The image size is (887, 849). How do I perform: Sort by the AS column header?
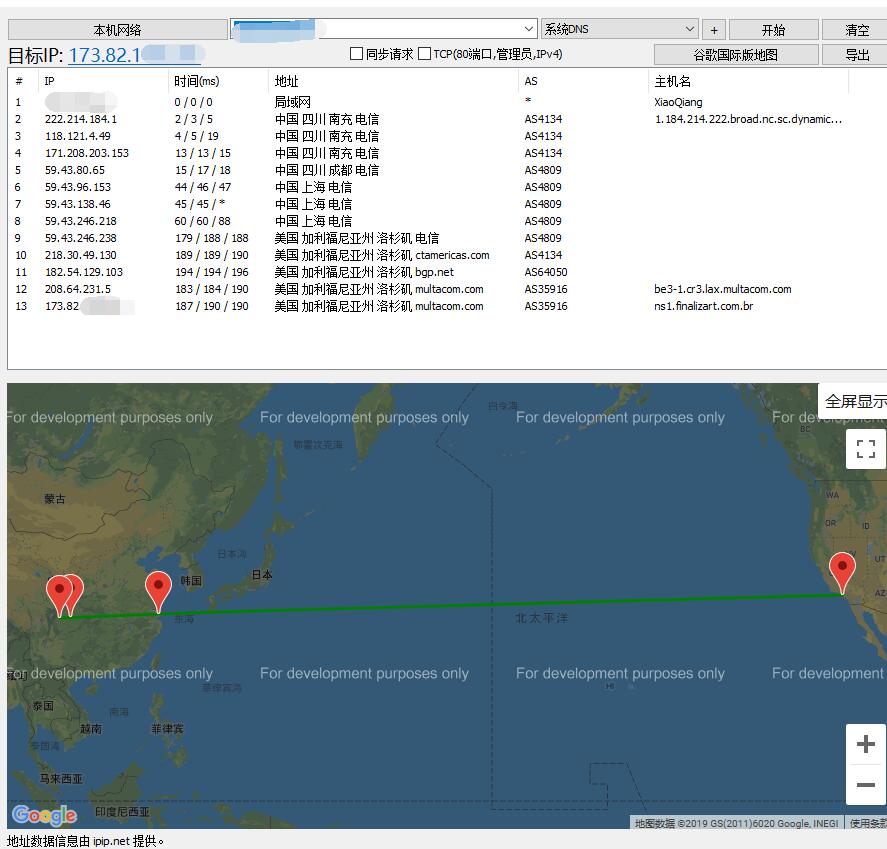click(531, 81)
